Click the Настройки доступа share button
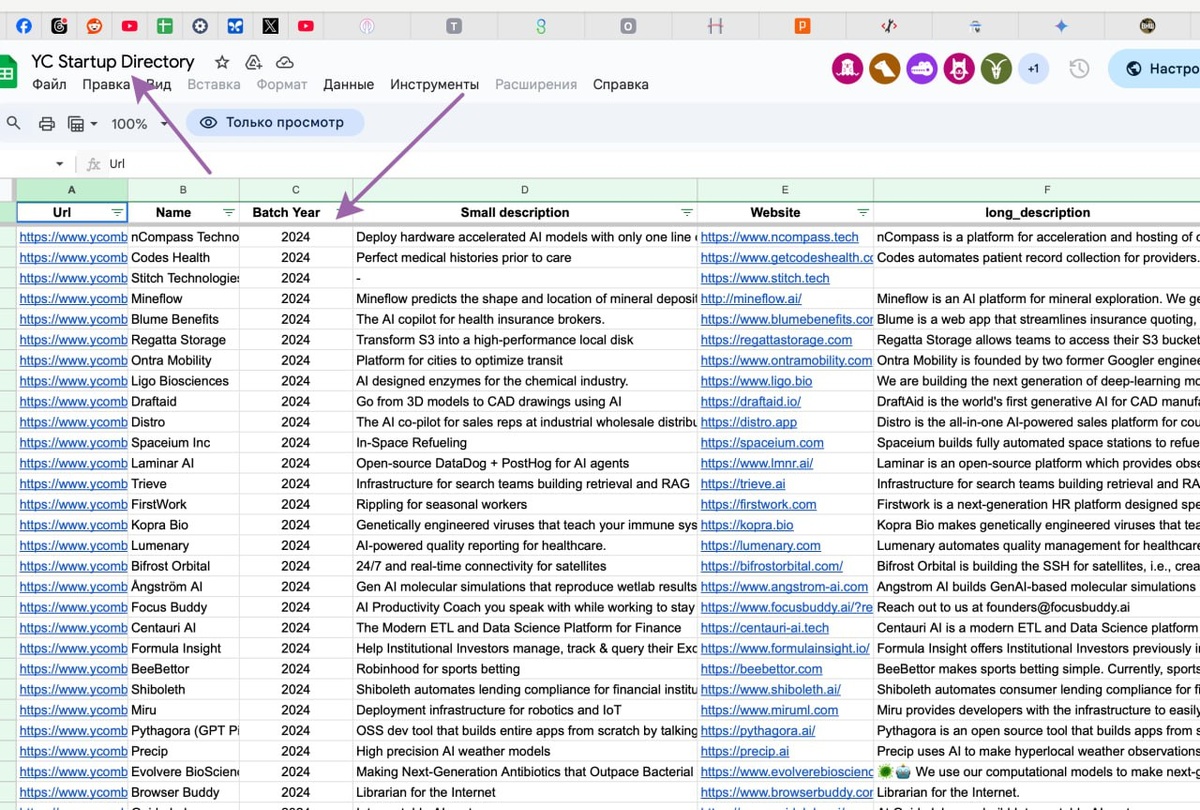Viewport: 1200px width, 810px height. (1155, 69)
